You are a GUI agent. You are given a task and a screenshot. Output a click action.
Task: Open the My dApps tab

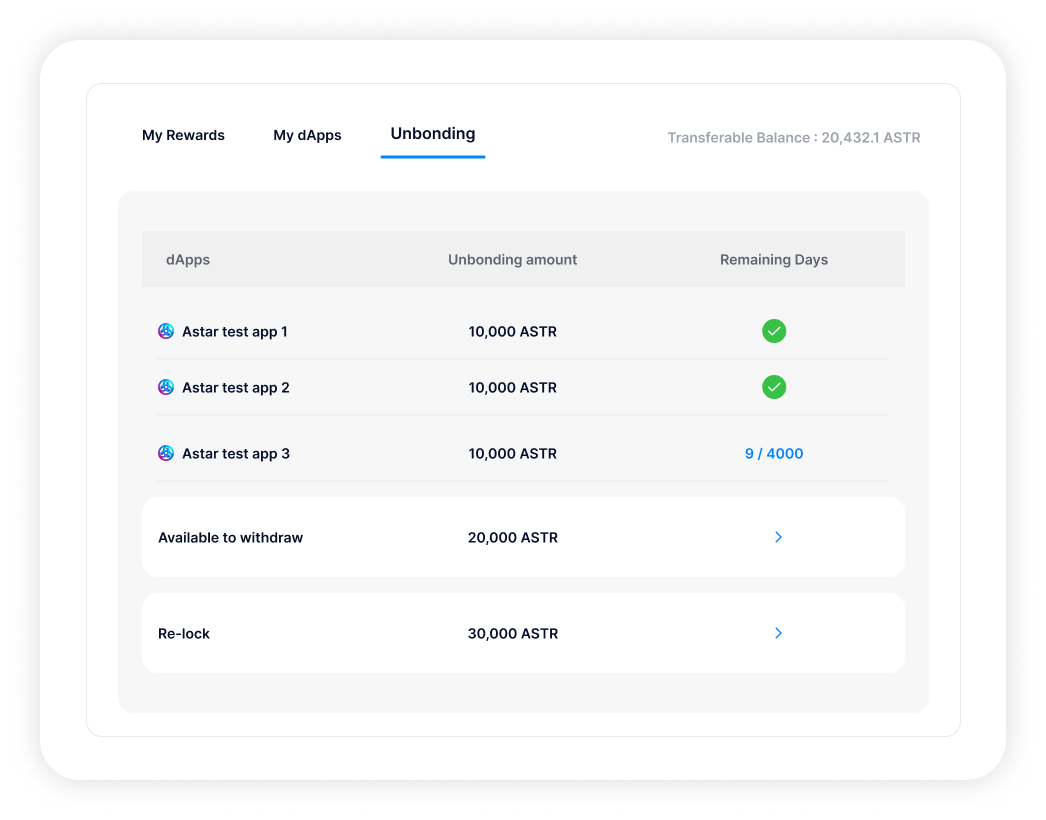pos(307,135)
